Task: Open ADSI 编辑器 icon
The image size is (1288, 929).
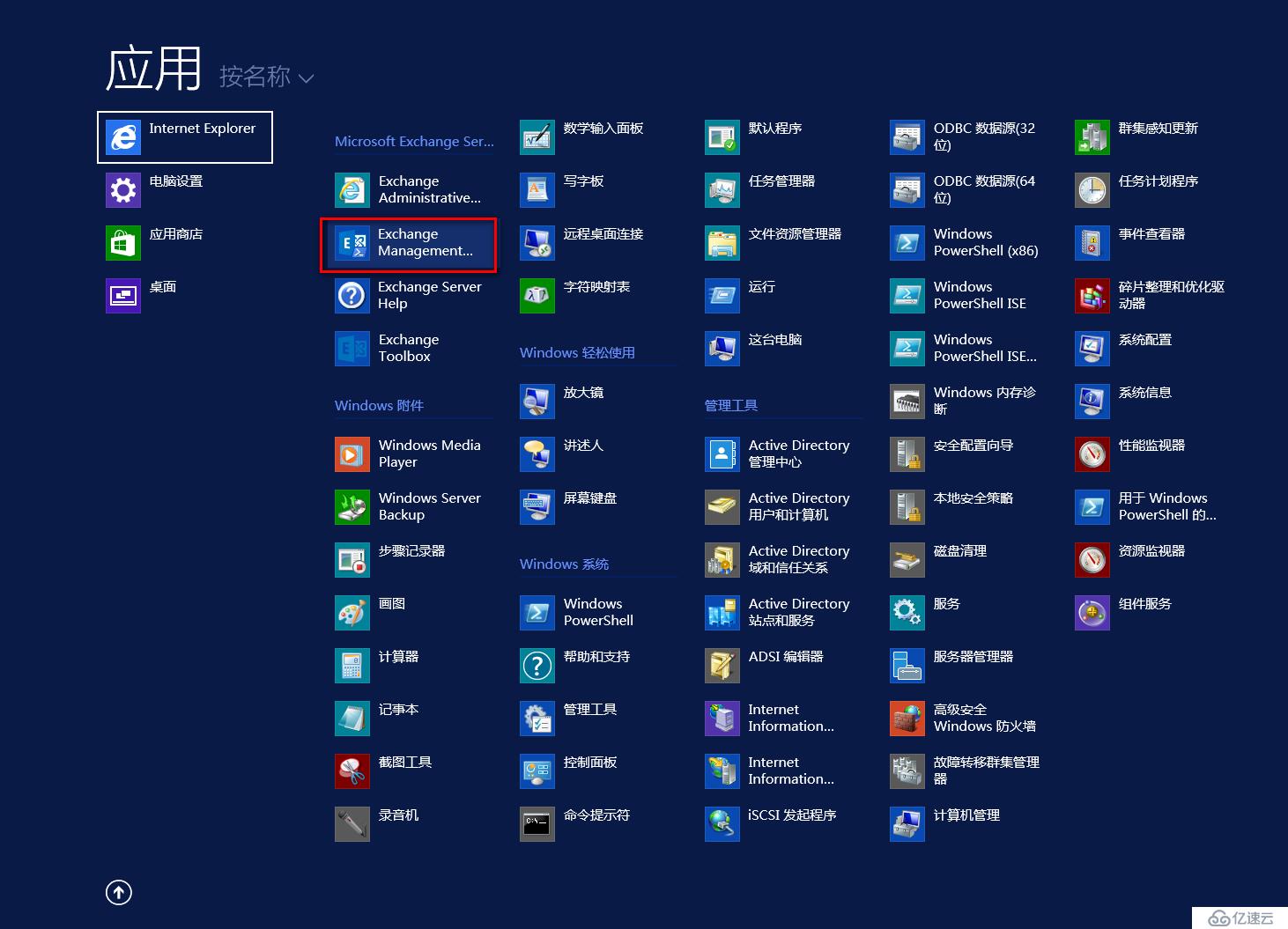Action: [x=722, y=666]
